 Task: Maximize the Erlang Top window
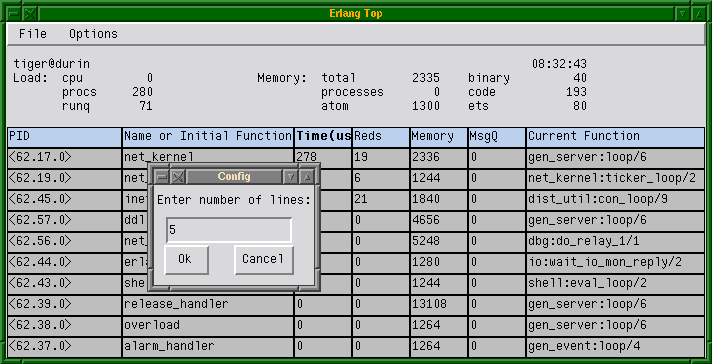click(698, 14)
